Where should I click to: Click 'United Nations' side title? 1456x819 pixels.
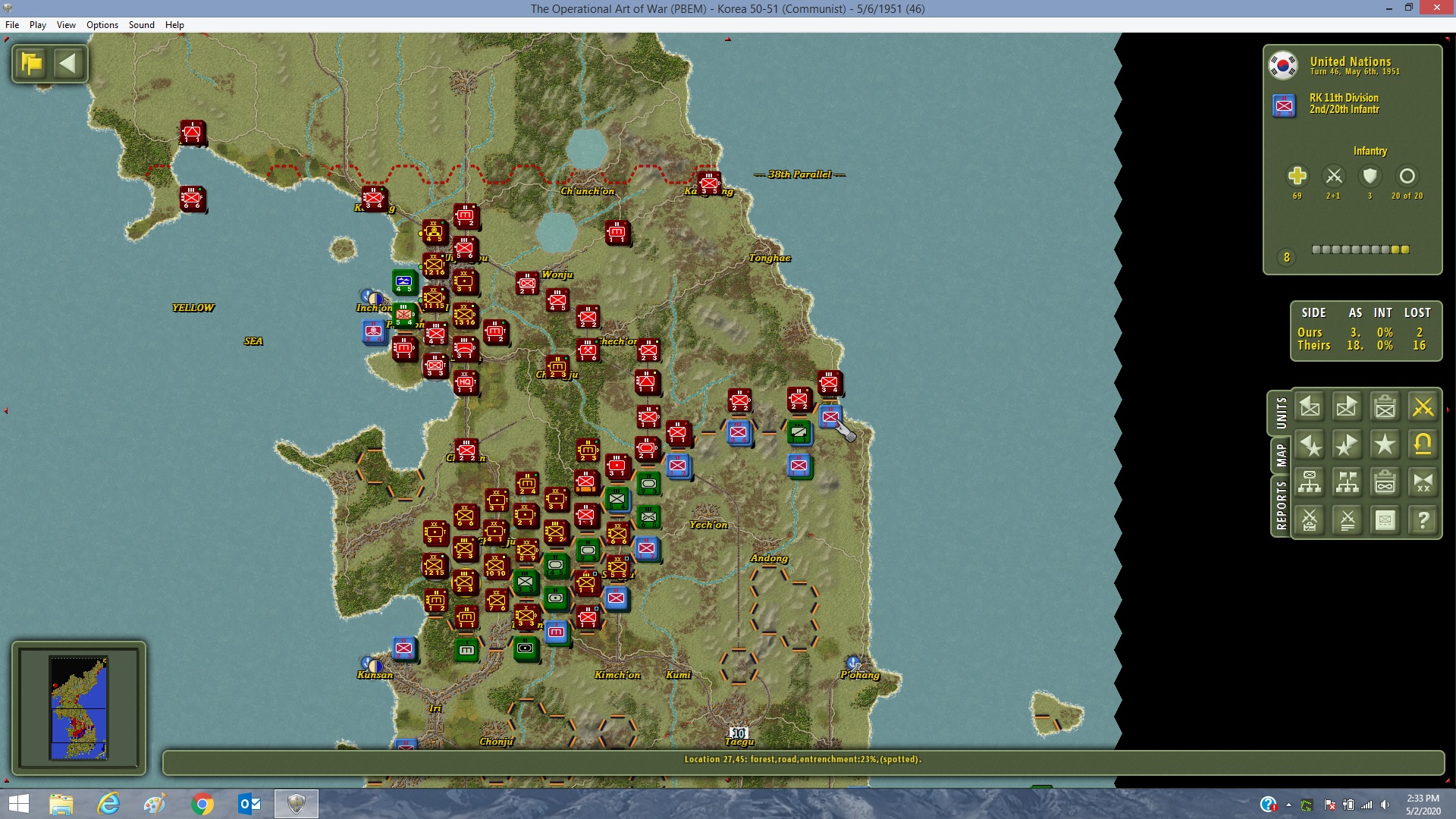click(1351, 61)
